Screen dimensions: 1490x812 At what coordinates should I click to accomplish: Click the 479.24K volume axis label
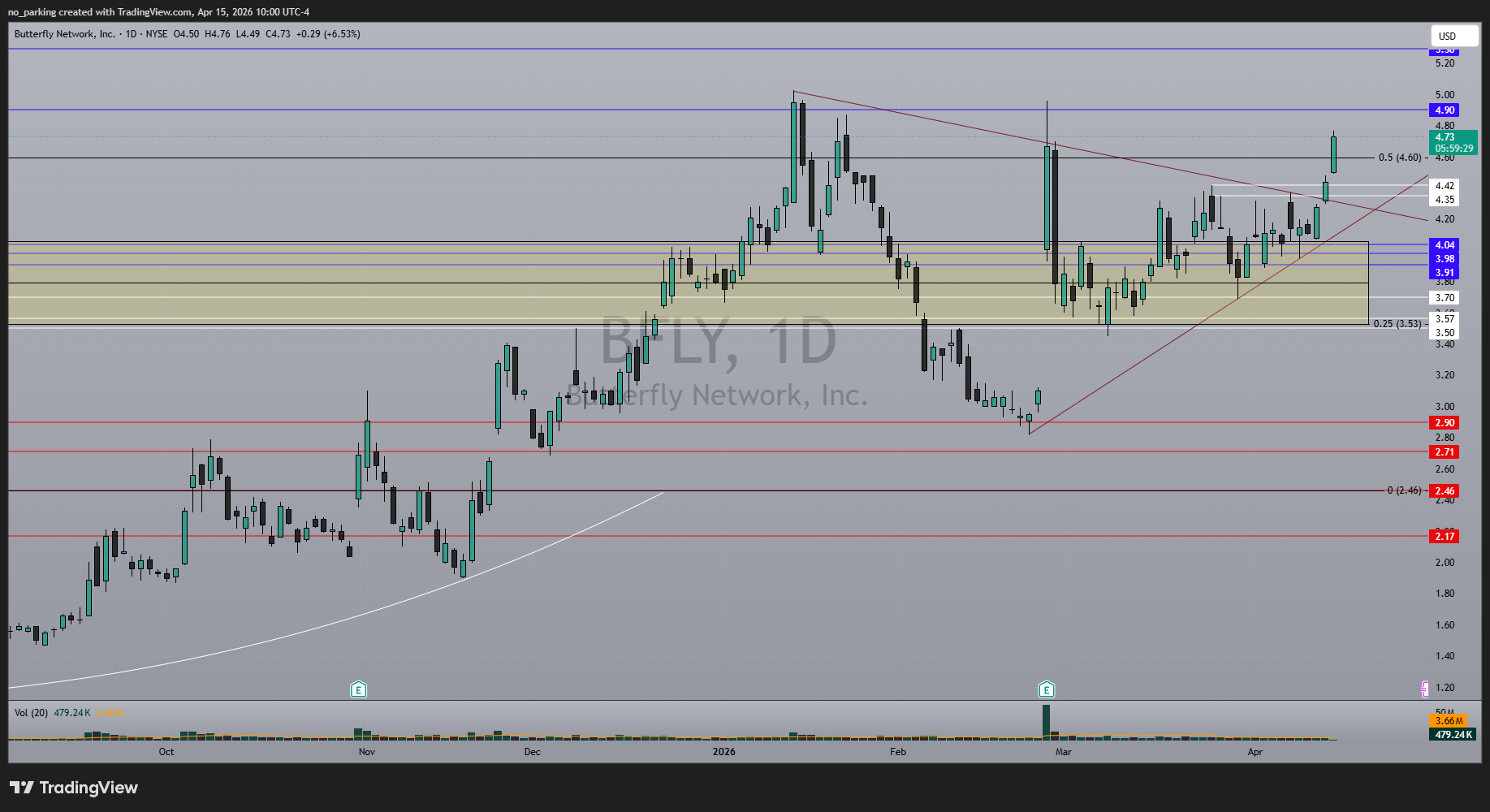click(1453, 735)
